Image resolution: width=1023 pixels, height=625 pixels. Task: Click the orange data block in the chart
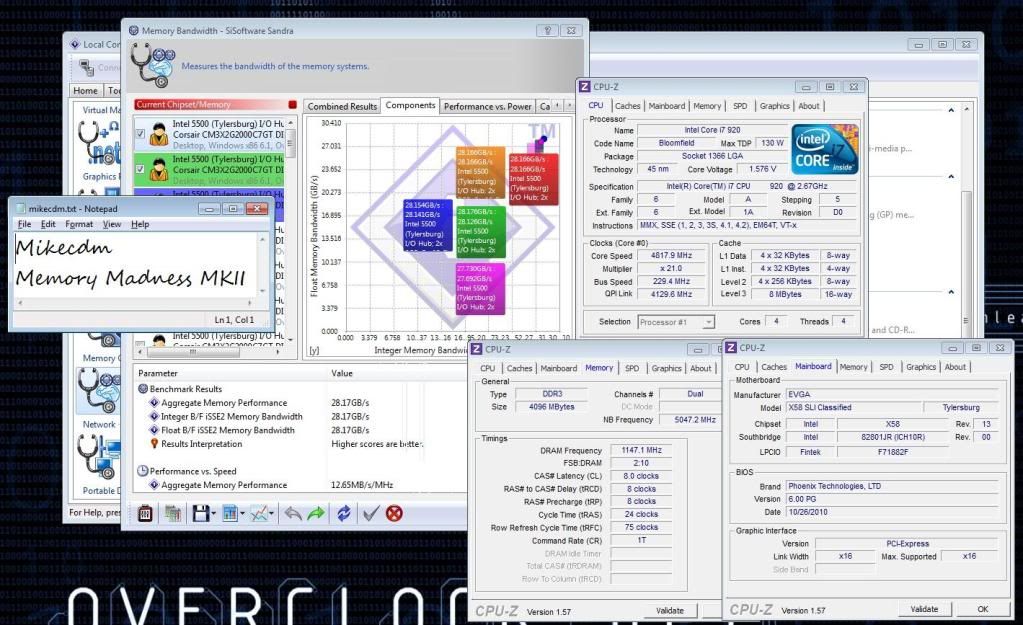click(480, 172)
